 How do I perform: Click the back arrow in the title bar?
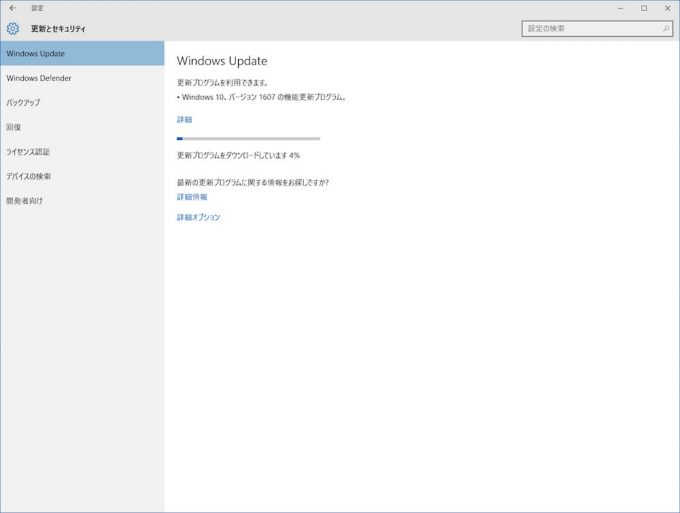point(13,8)
